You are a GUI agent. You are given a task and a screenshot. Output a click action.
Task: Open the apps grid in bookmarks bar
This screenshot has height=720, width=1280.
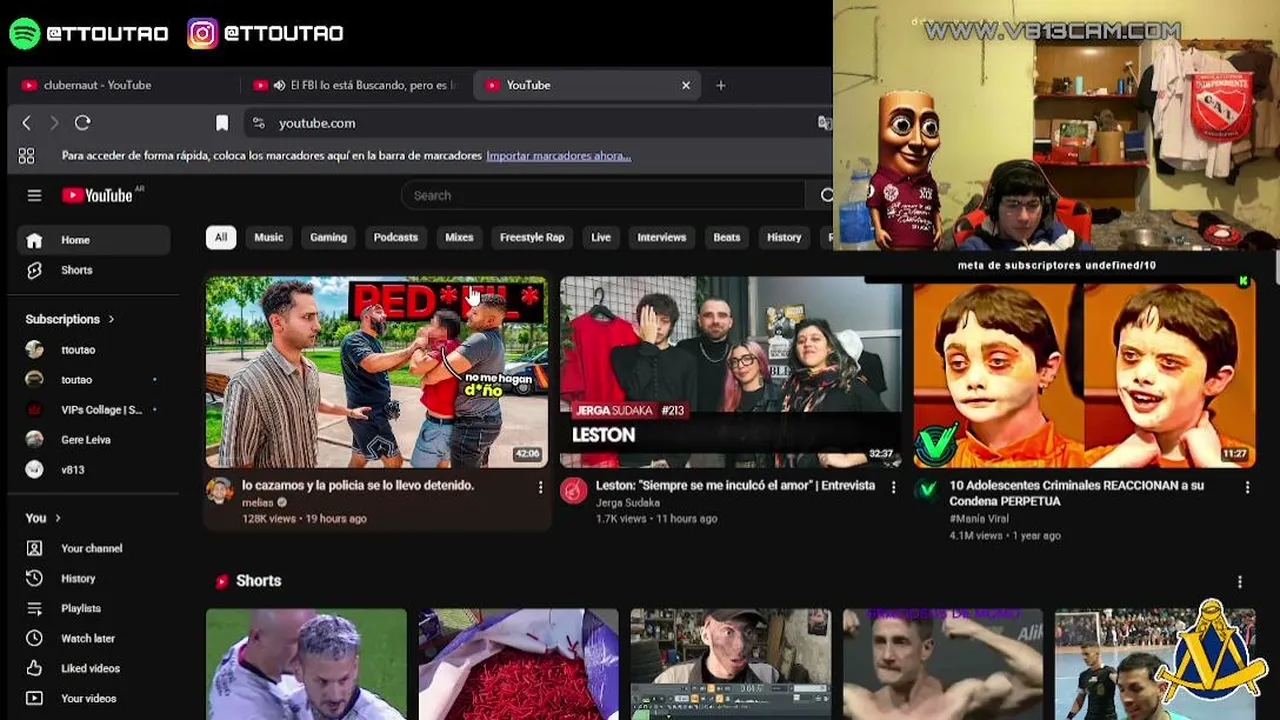tap(26, 156)
